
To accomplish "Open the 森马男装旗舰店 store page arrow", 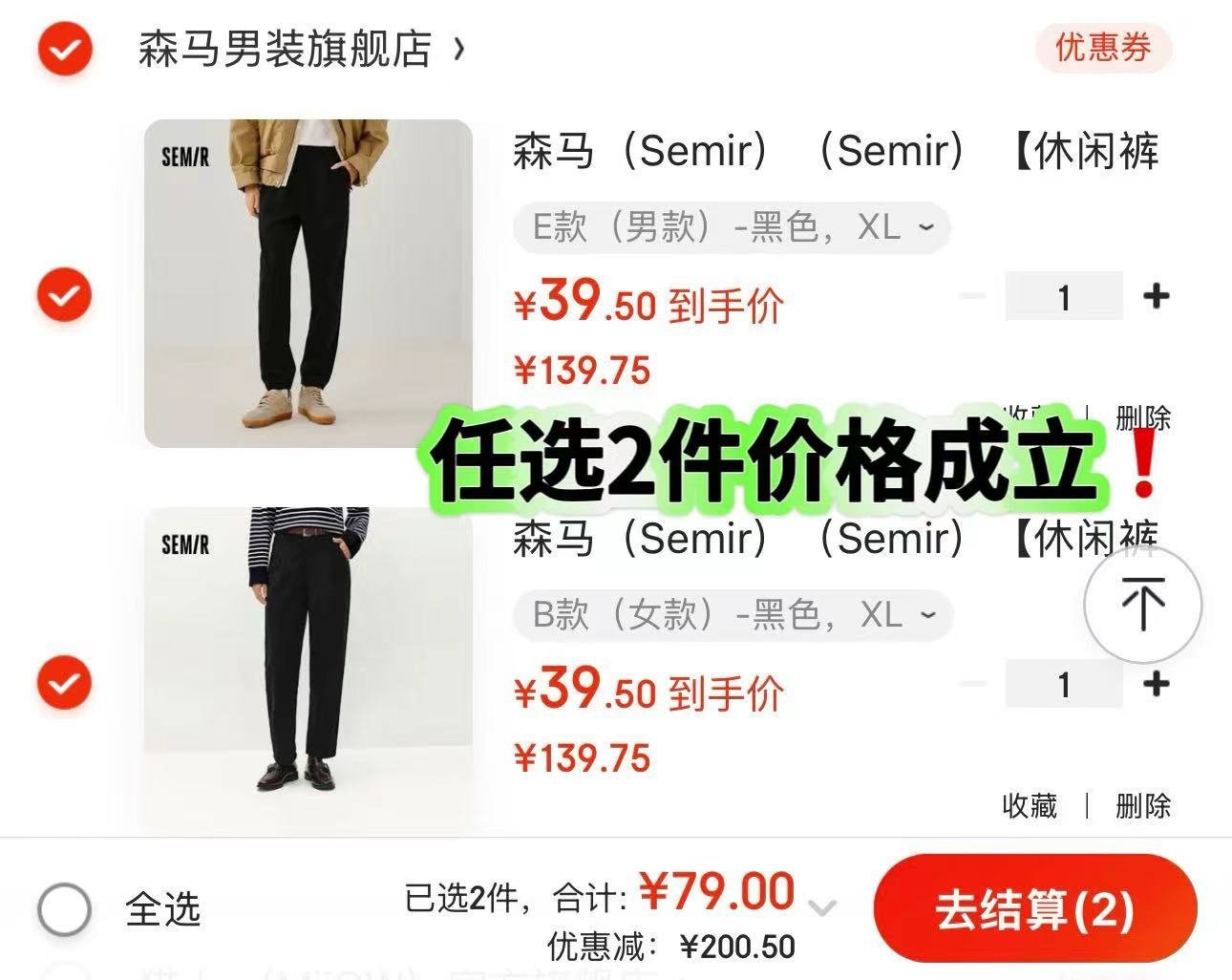I will click(x=459, y=48).
